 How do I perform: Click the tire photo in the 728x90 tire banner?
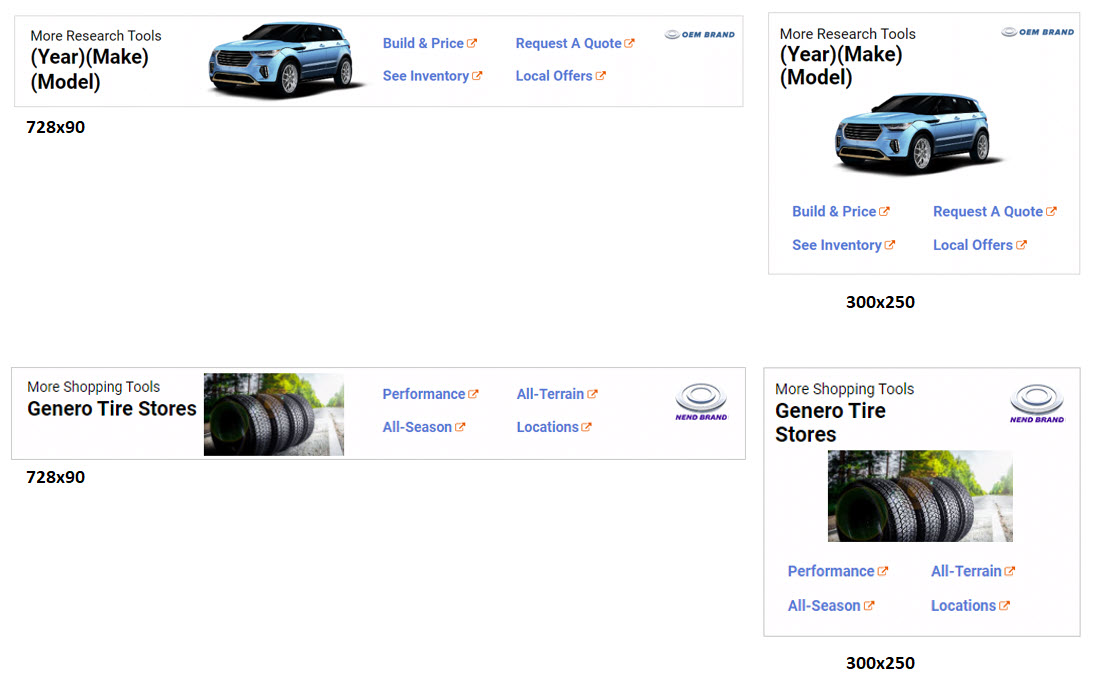pyautogui.click(x=273, y=414)
